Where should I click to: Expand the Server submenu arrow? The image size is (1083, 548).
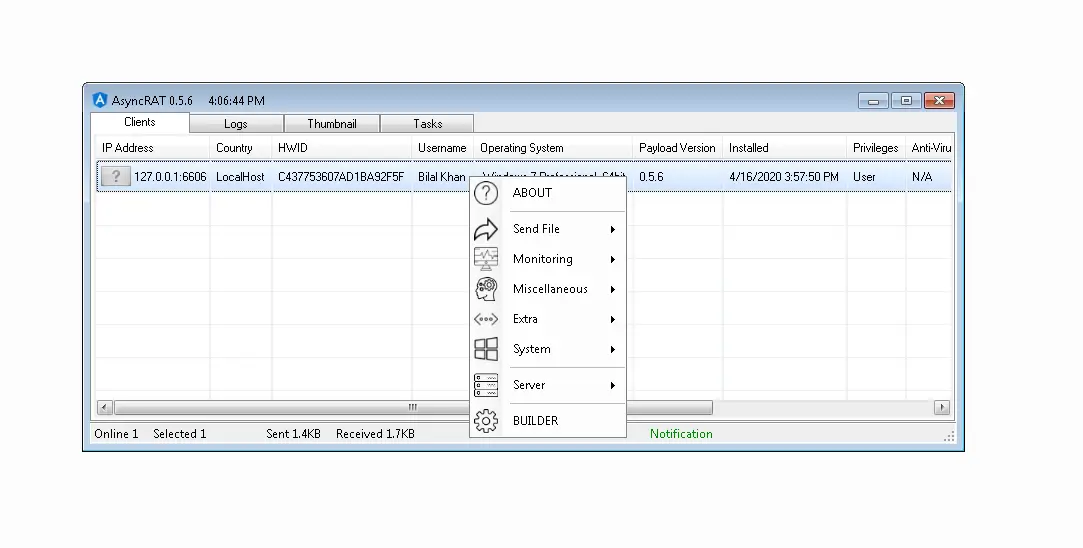(612, 386)
